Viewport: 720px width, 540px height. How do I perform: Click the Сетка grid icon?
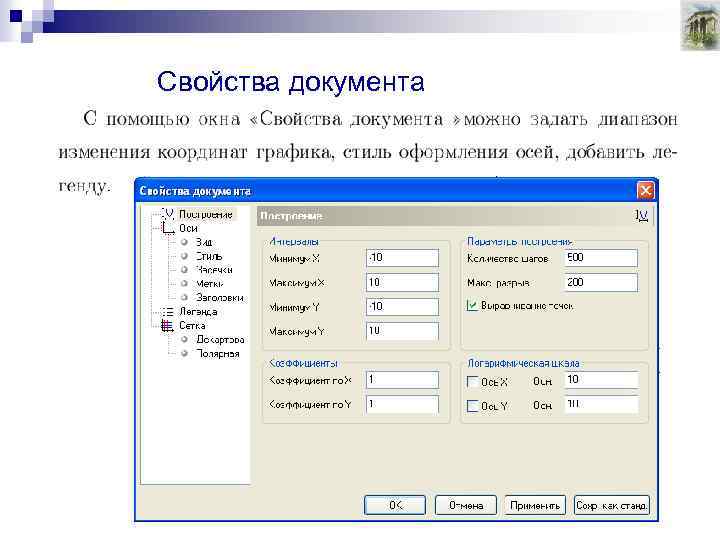(x=168, y=326)
